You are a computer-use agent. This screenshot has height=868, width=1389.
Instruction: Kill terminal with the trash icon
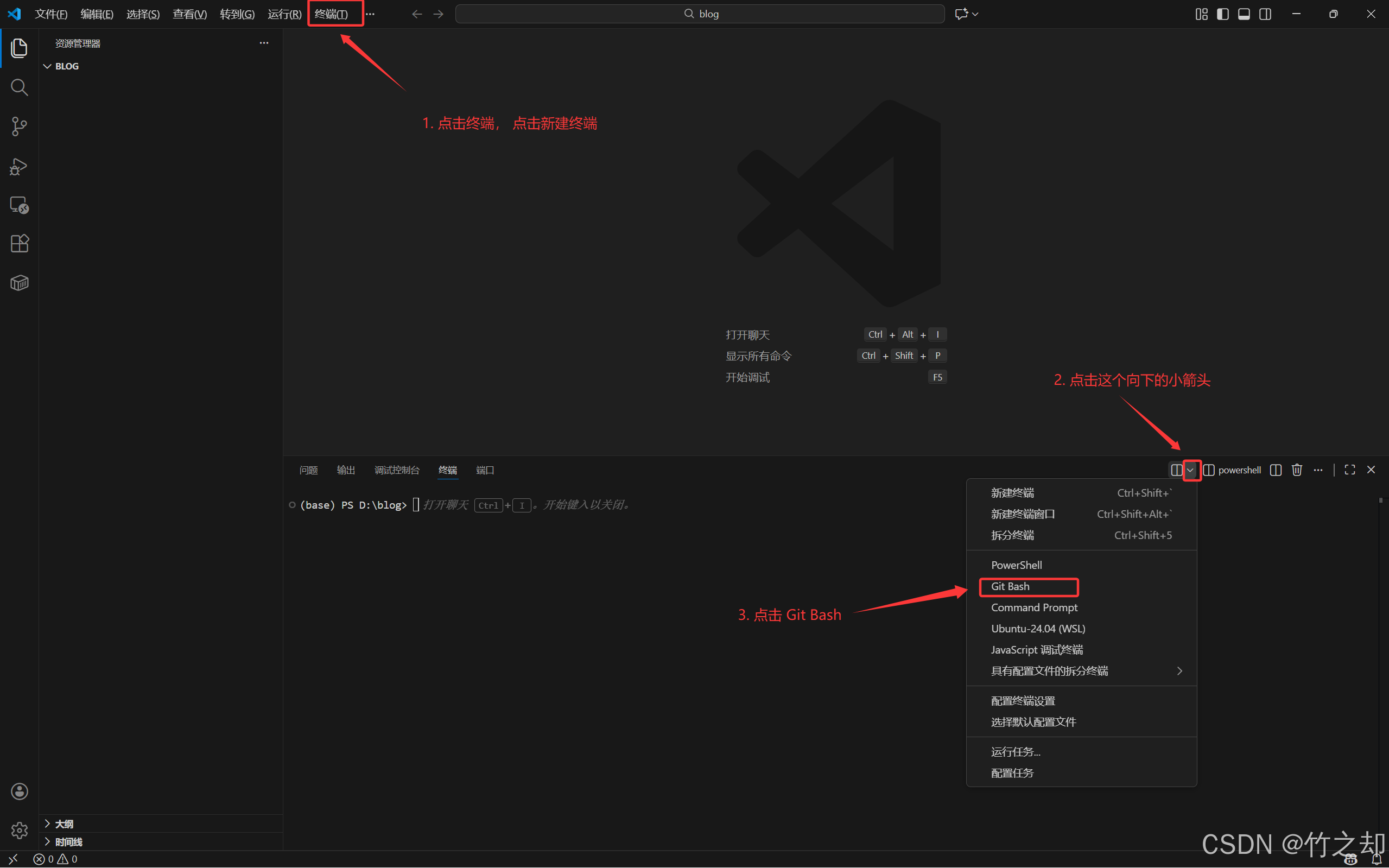click(x=1297, y=470)
